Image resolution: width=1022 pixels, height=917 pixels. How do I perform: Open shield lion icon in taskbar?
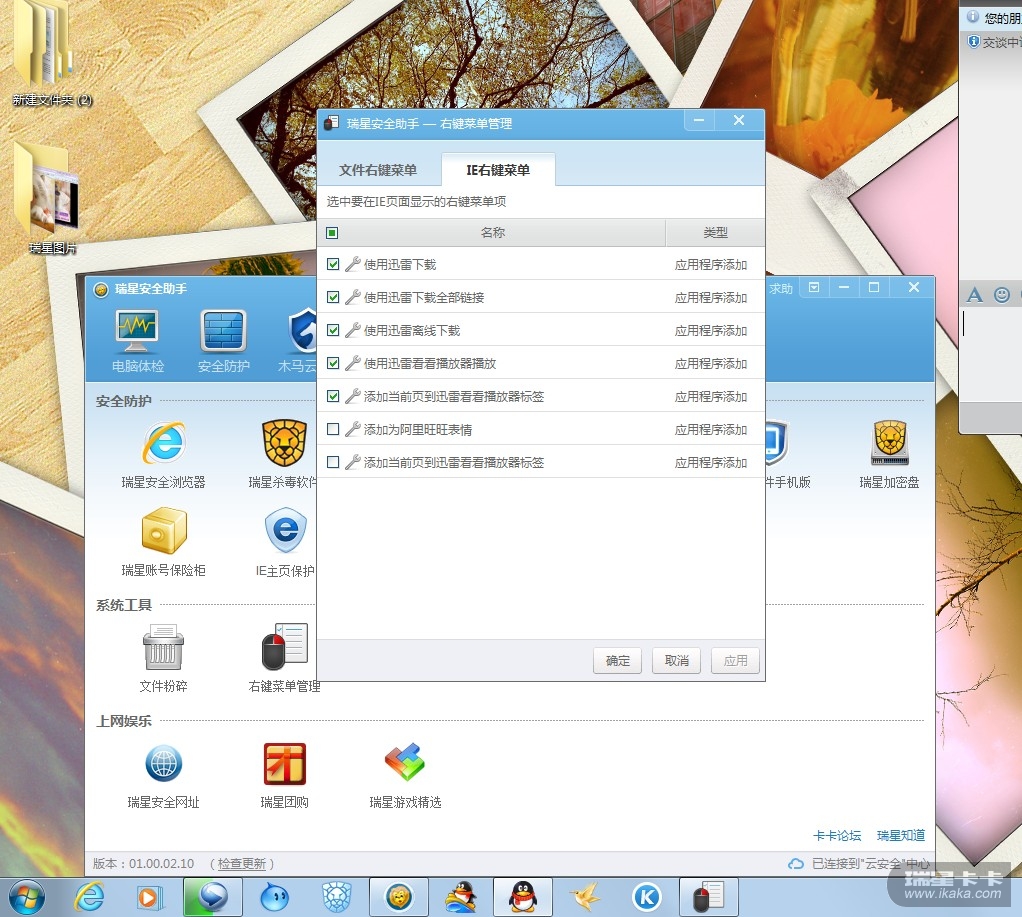coord(337,897)
